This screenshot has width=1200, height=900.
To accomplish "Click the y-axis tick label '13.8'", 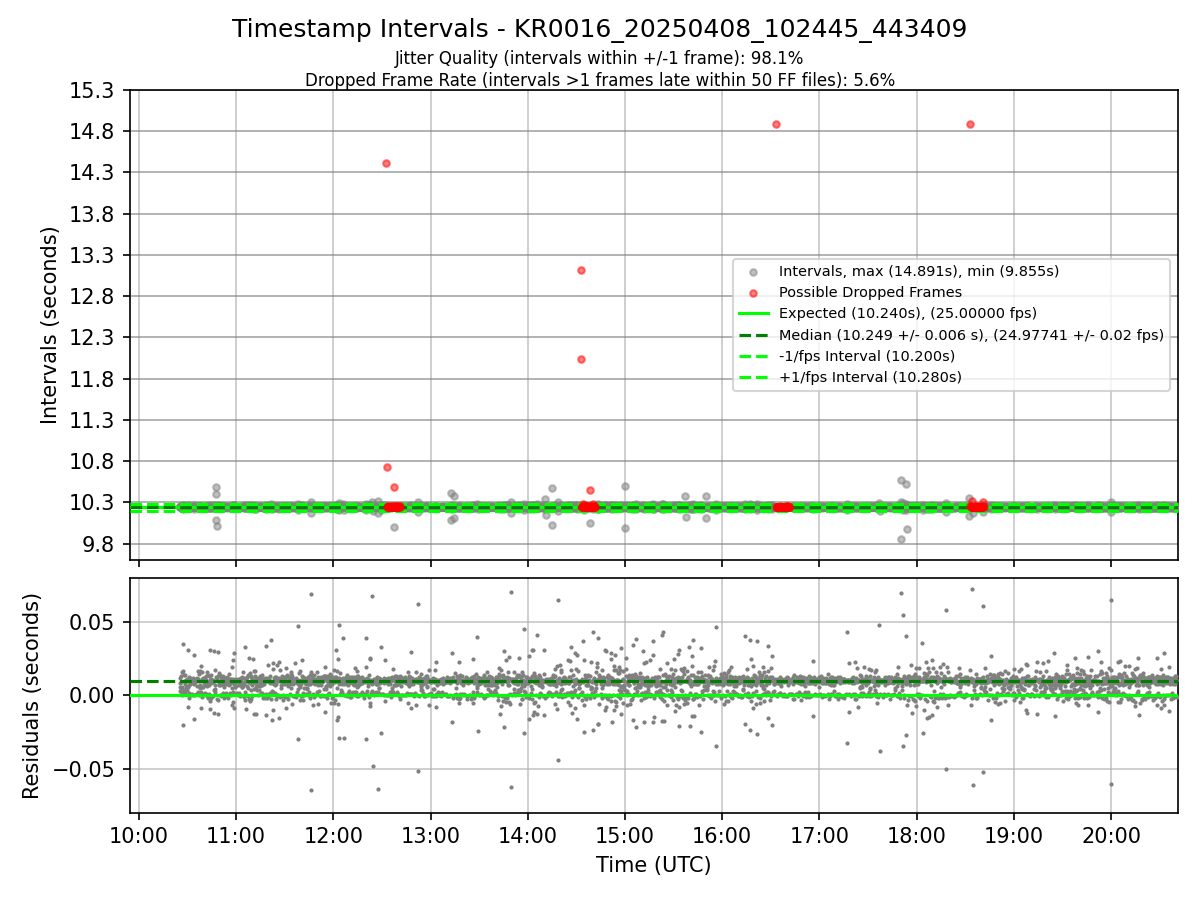I will pos(94,214).
